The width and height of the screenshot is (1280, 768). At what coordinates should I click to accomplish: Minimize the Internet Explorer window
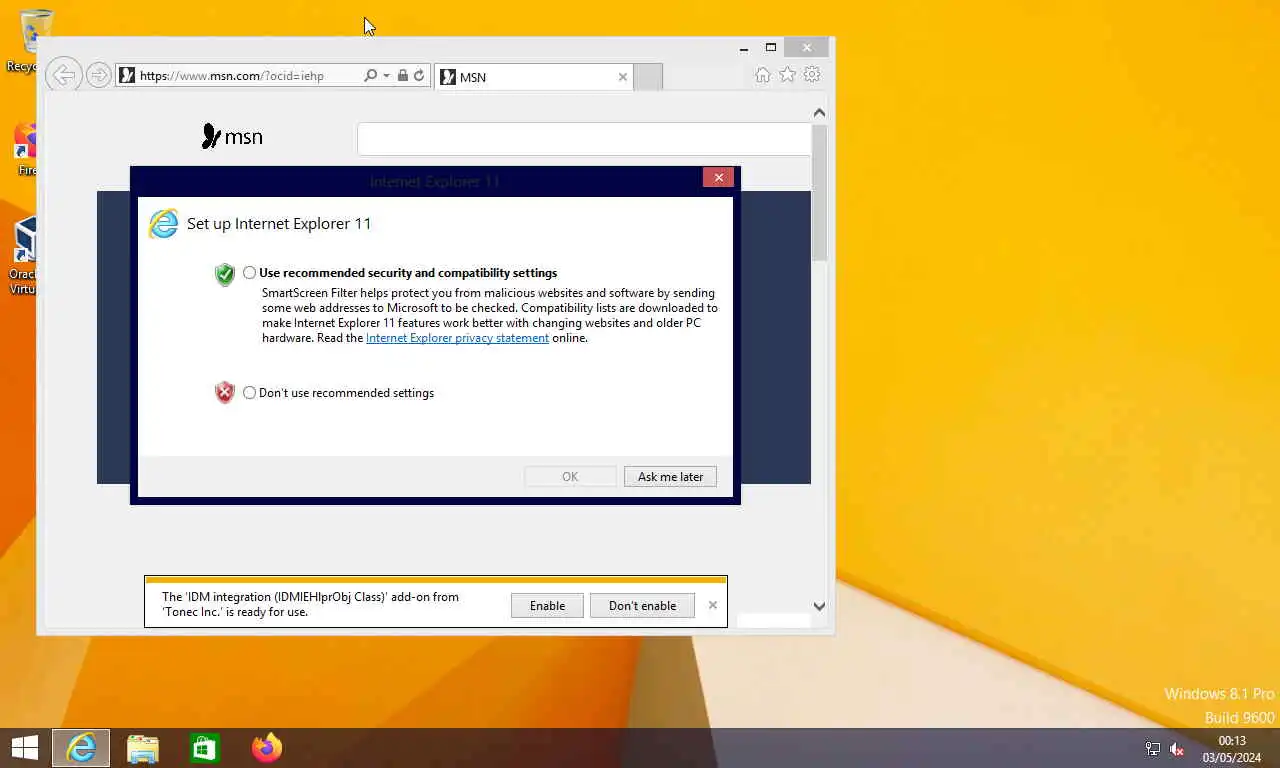click(x=744, y=48)
